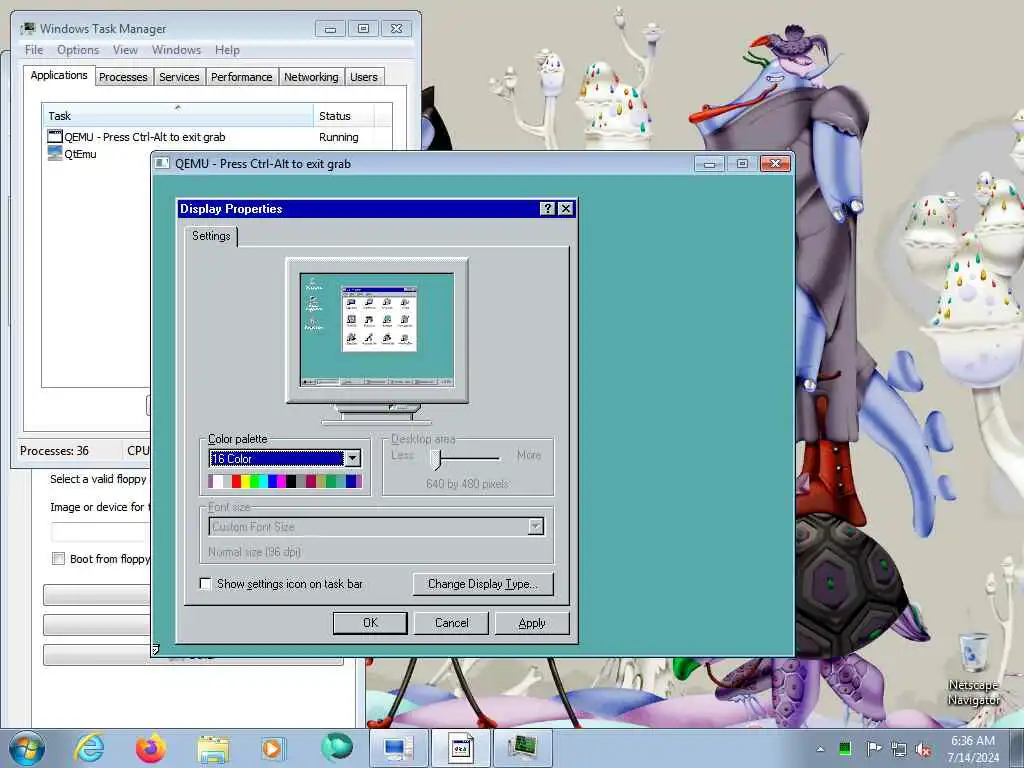Screen dimensions: 1024x768
Task: Sort tasks by the Task column header
Action: point(178,116)
